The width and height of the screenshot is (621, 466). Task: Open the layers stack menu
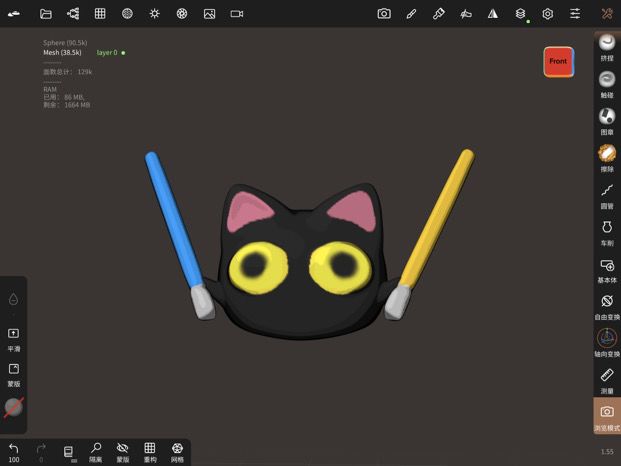pyautogui.click(x=520, y=14)
